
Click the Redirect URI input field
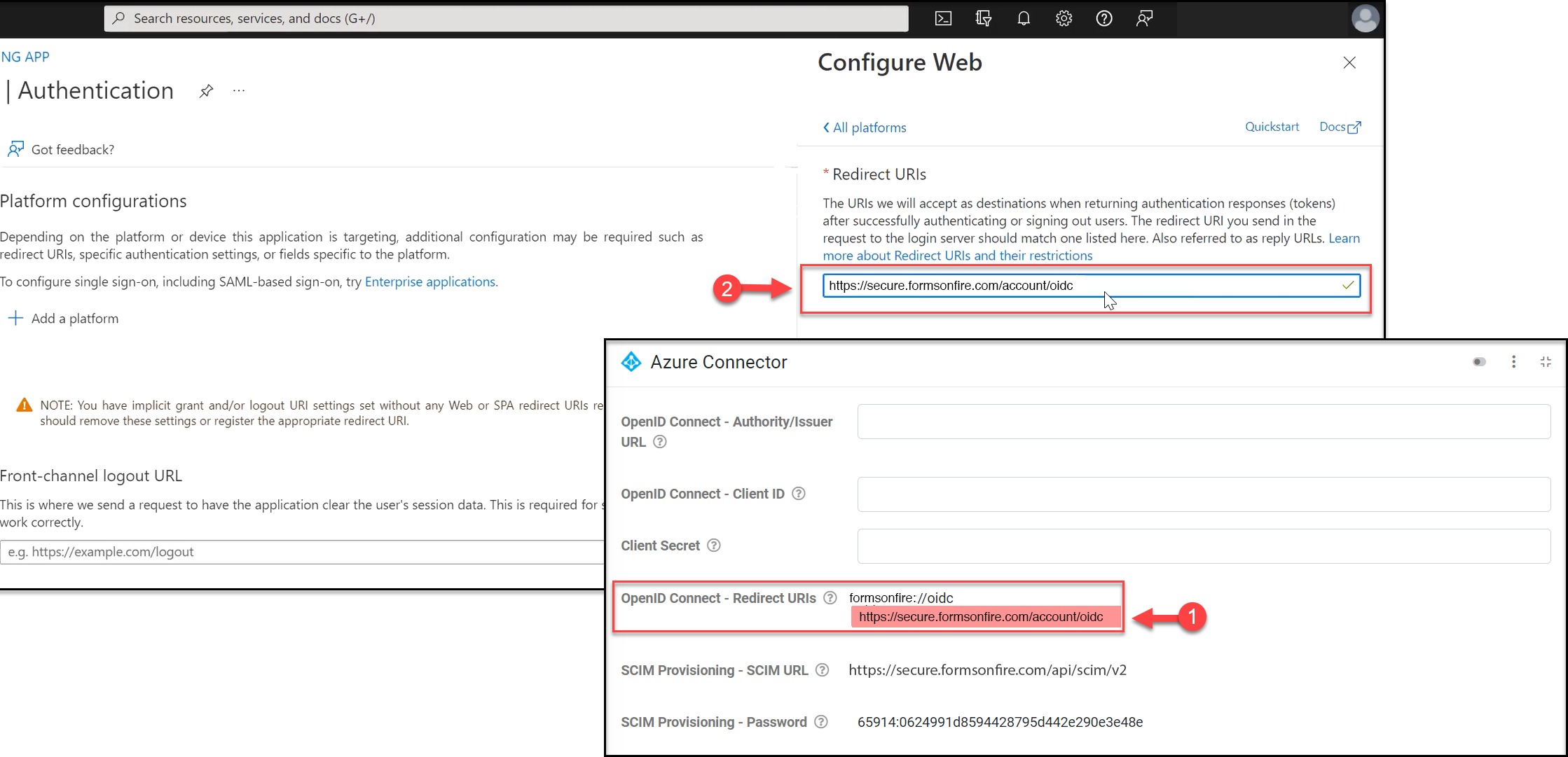tap(1079, 286)
